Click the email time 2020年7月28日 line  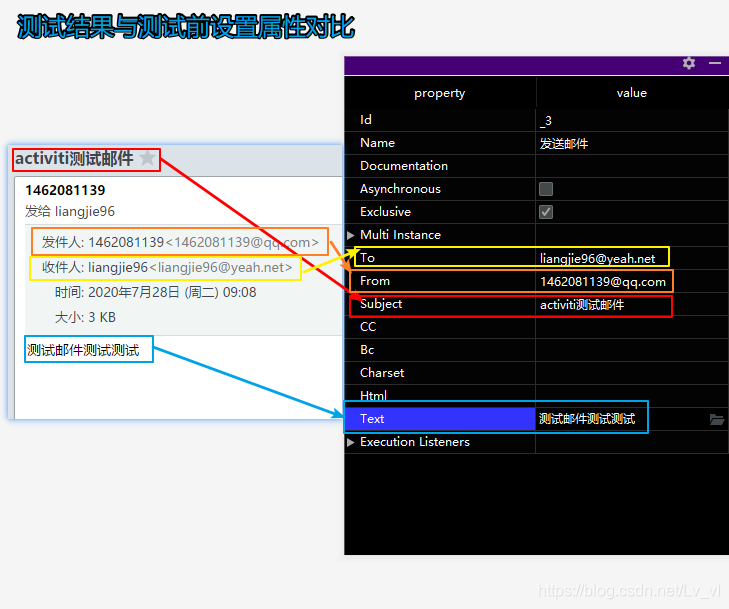click(155, 292)
